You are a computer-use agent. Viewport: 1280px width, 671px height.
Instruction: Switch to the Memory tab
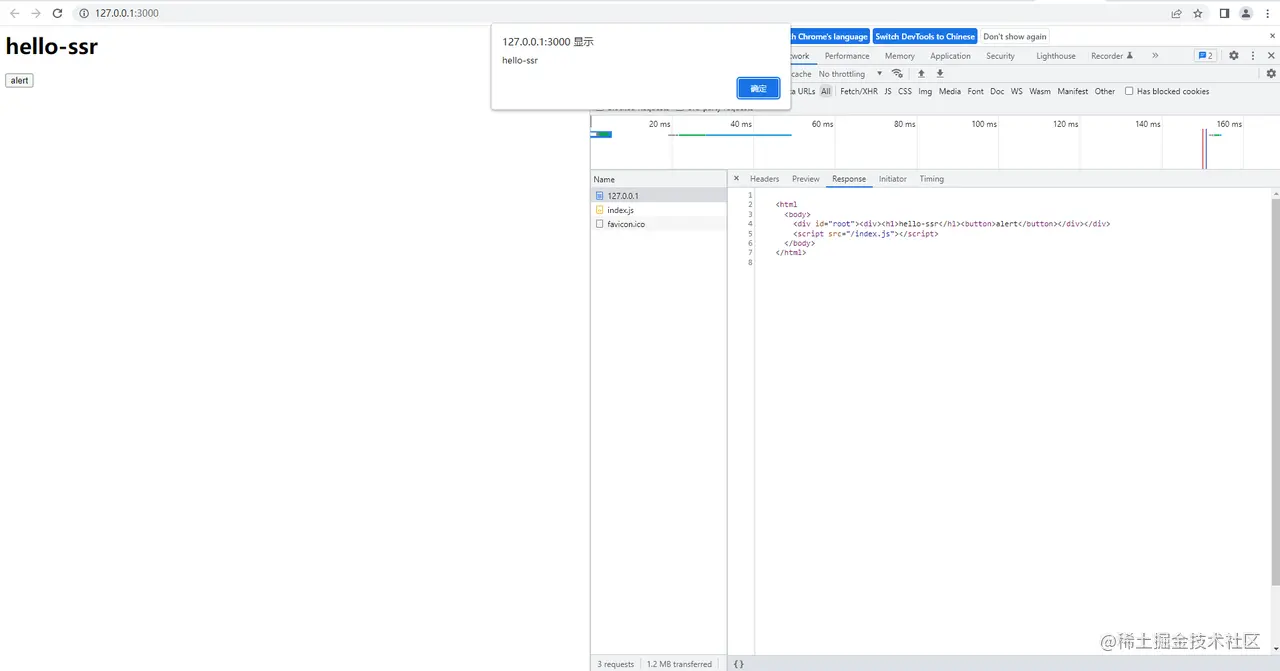point(900,56)
